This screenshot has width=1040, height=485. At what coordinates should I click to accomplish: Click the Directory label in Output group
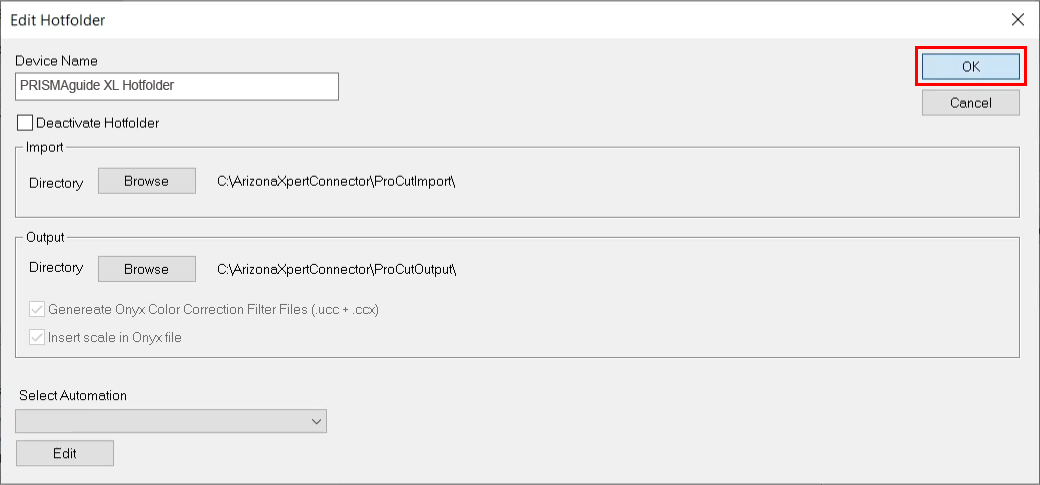point(56,268)
